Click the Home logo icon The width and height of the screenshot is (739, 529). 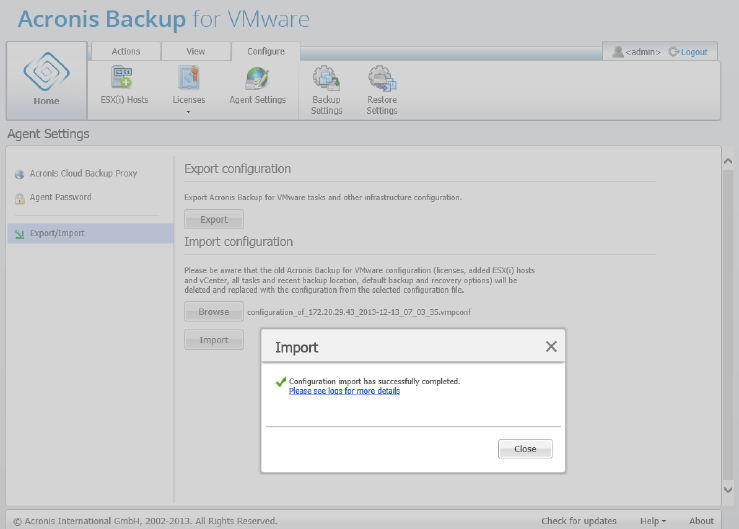tap(45, 73)
